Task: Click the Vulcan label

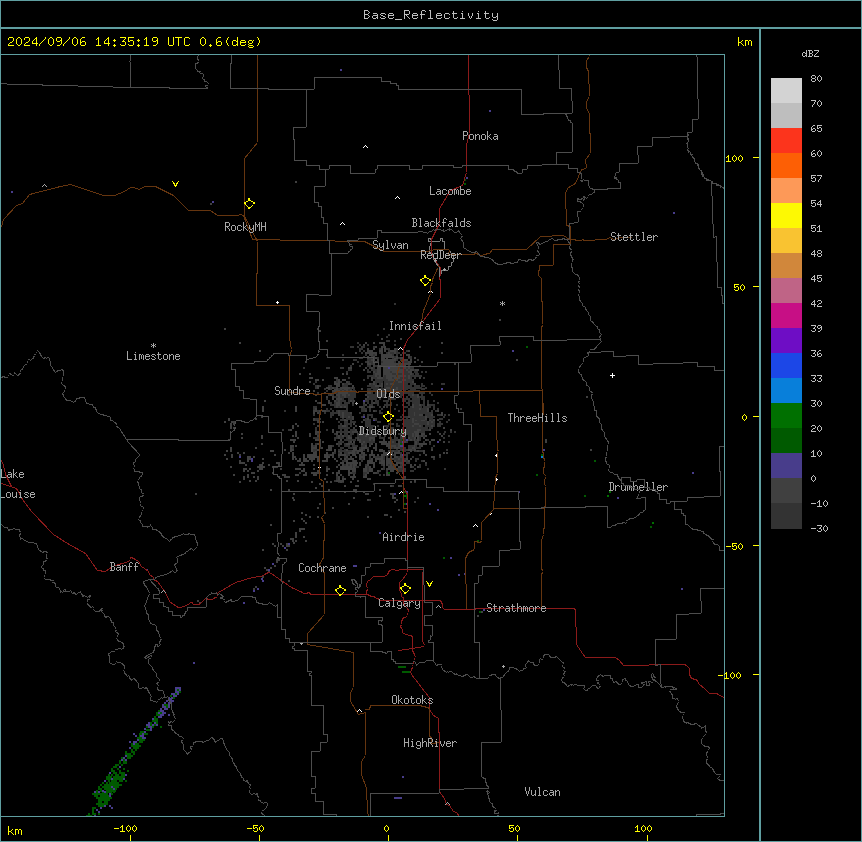Action: pyautogui.click(x=542, y=792)
